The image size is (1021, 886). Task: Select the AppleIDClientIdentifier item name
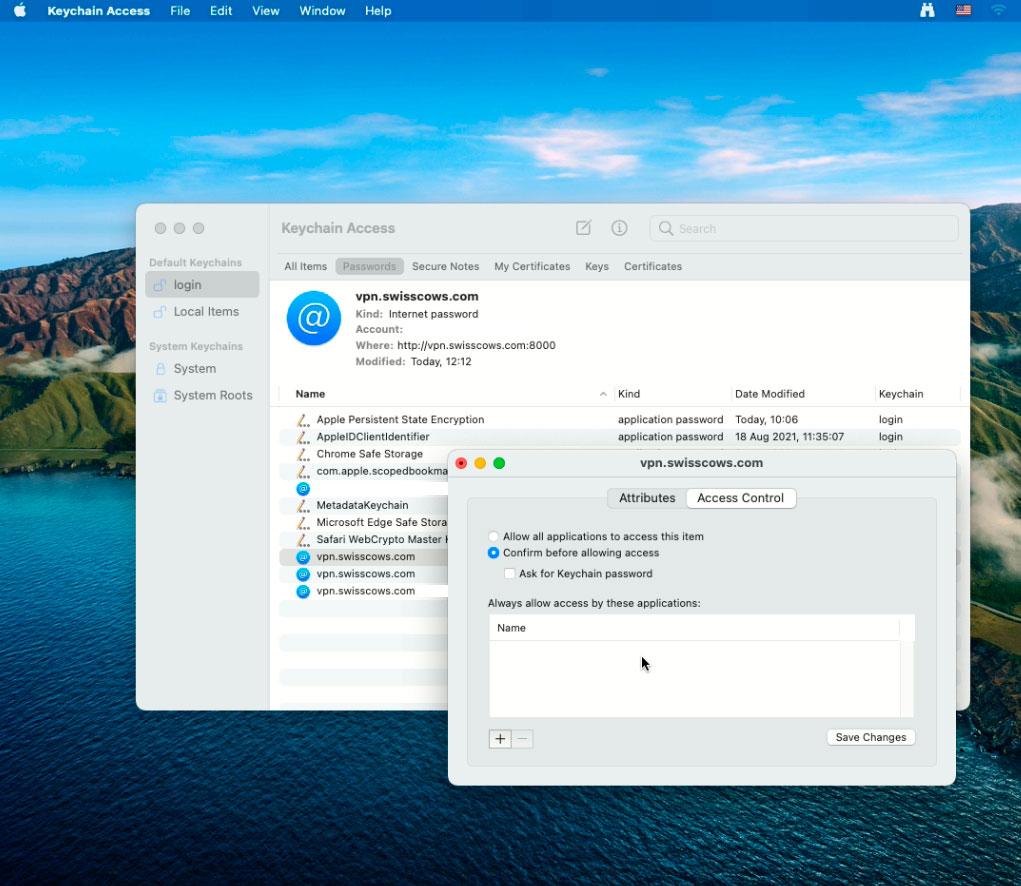[372, 437]
